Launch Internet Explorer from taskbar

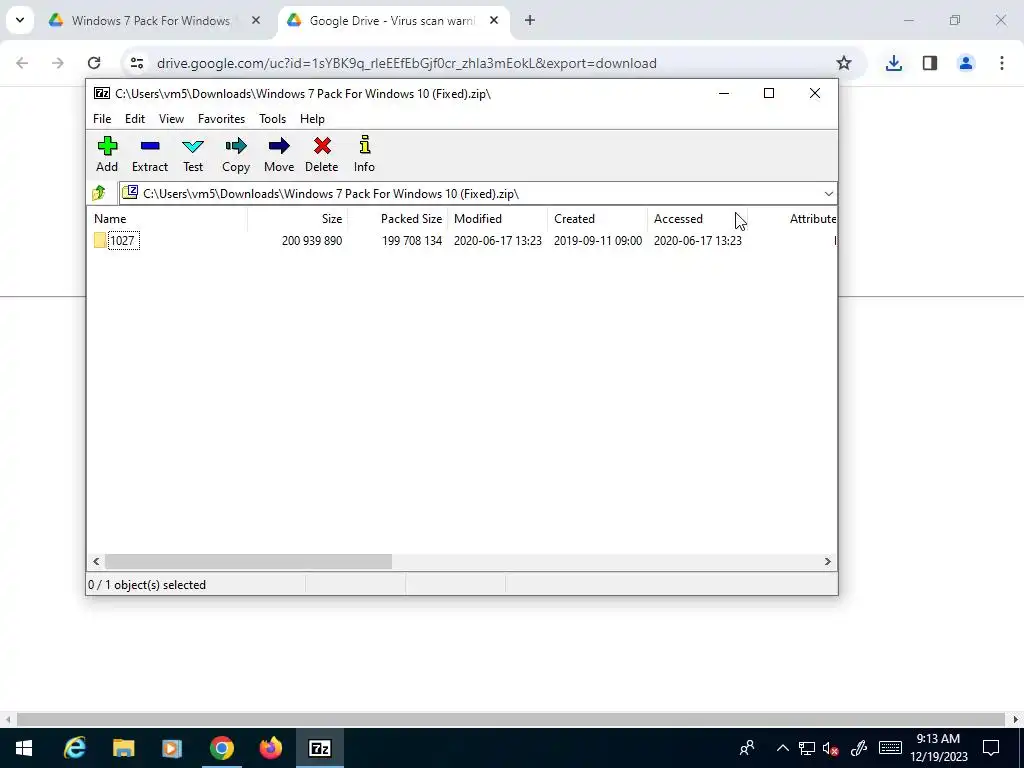(74, 748)
